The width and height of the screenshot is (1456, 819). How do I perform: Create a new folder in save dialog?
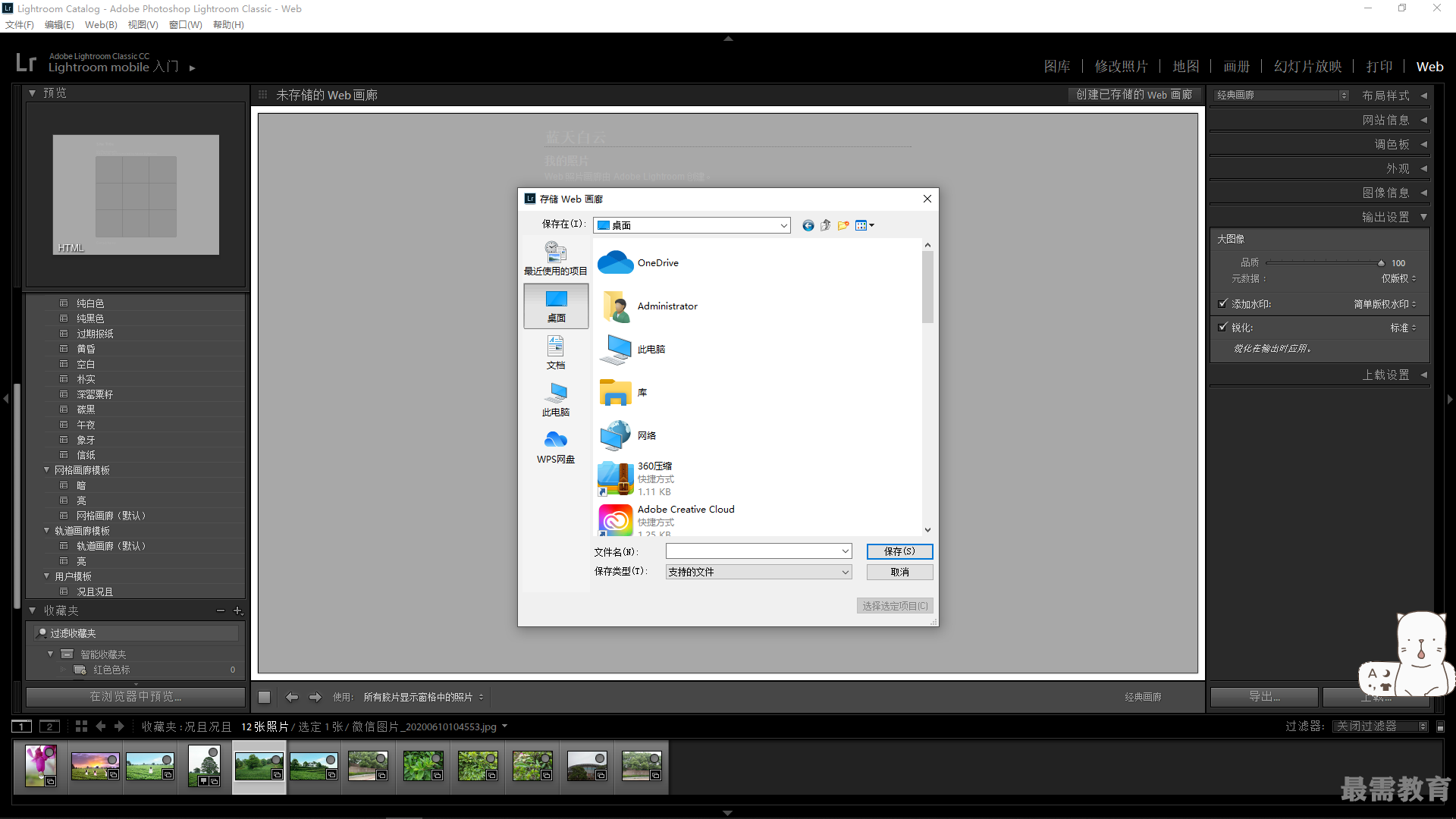pos(843,225)
